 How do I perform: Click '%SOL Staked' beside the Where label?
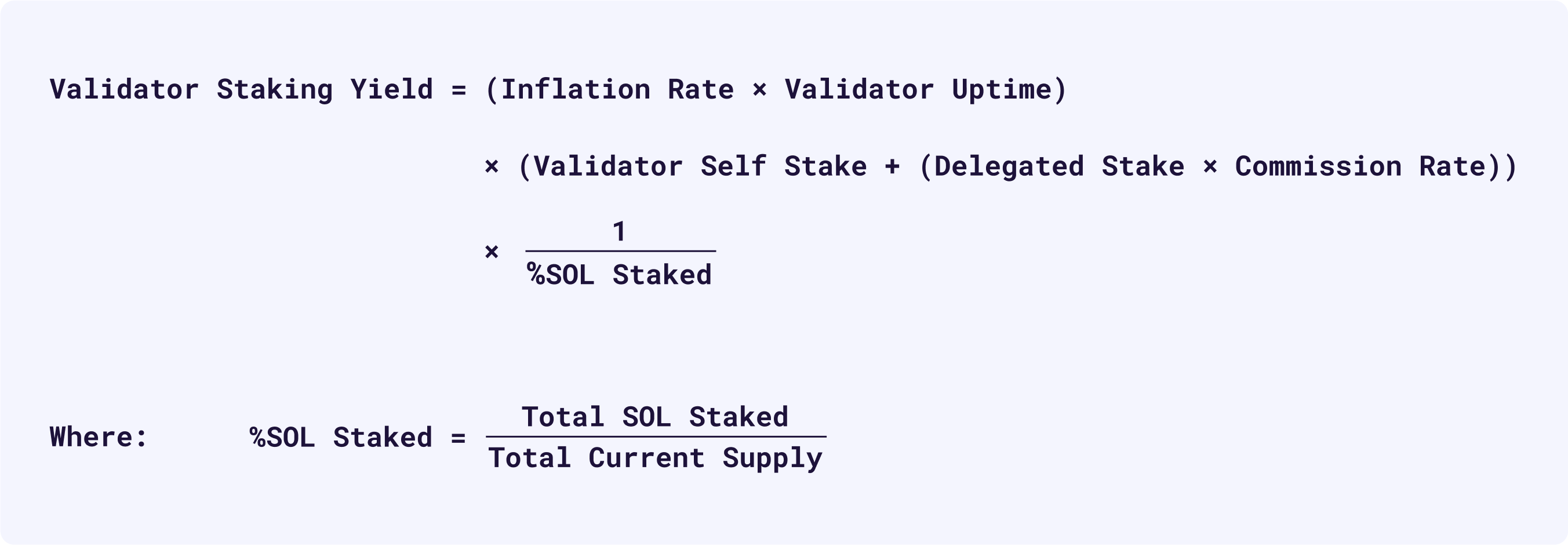(341, 437)
